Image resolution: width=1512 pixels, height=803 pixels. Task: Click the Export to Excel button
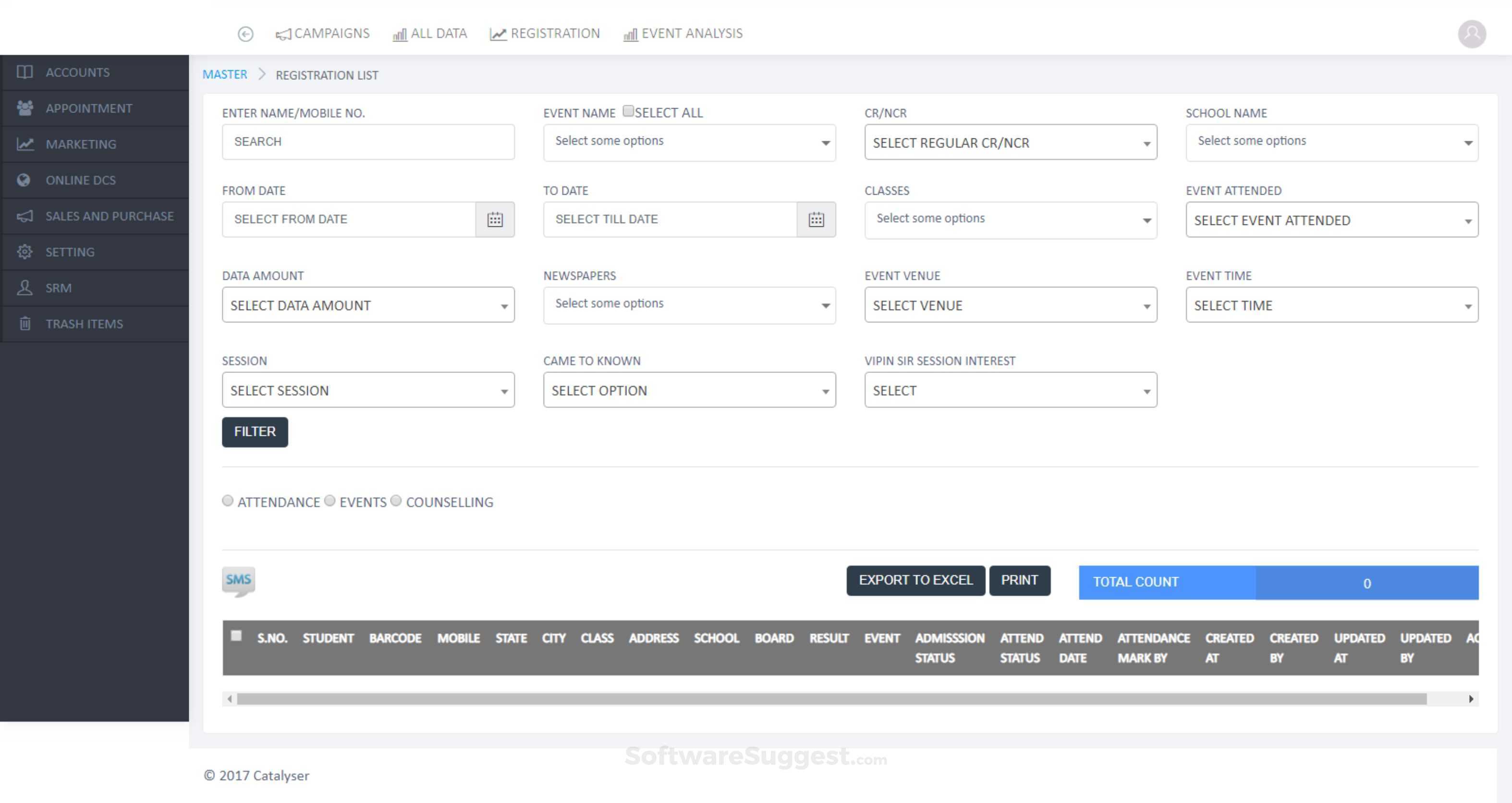(915, 581)
